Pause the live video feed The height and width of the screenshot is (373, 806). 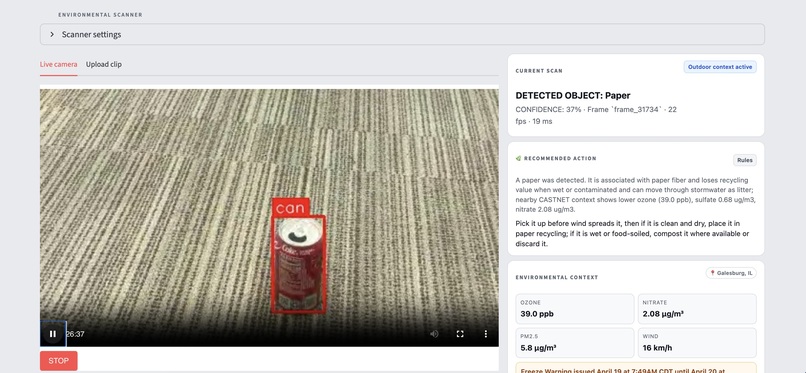click(x=53, y=334)
